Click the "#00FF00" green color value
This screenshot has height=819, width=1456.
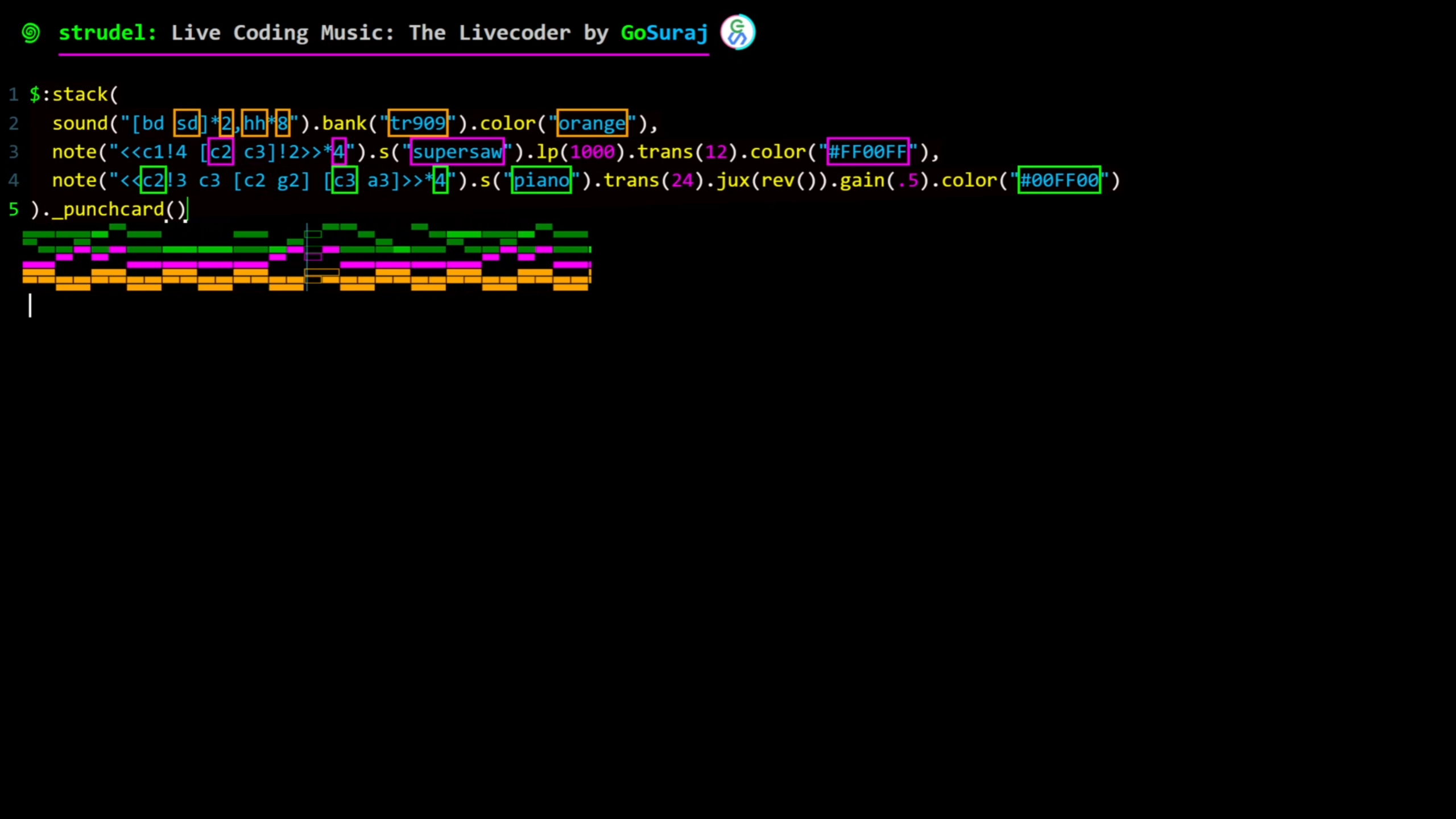[1058, 181]
